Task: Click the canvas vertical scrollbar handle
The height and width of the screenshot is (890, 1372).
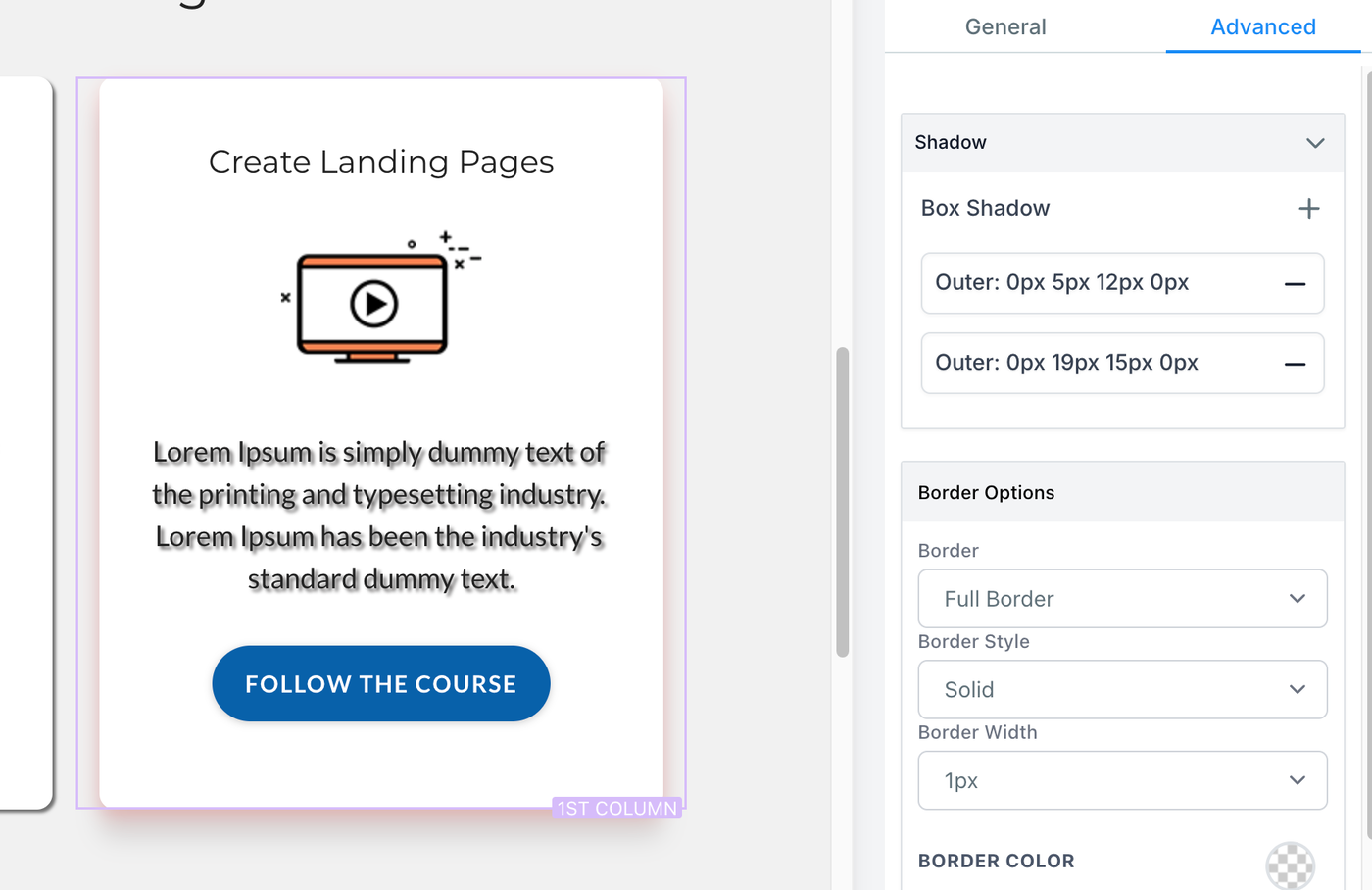Action: pos(842,501)
